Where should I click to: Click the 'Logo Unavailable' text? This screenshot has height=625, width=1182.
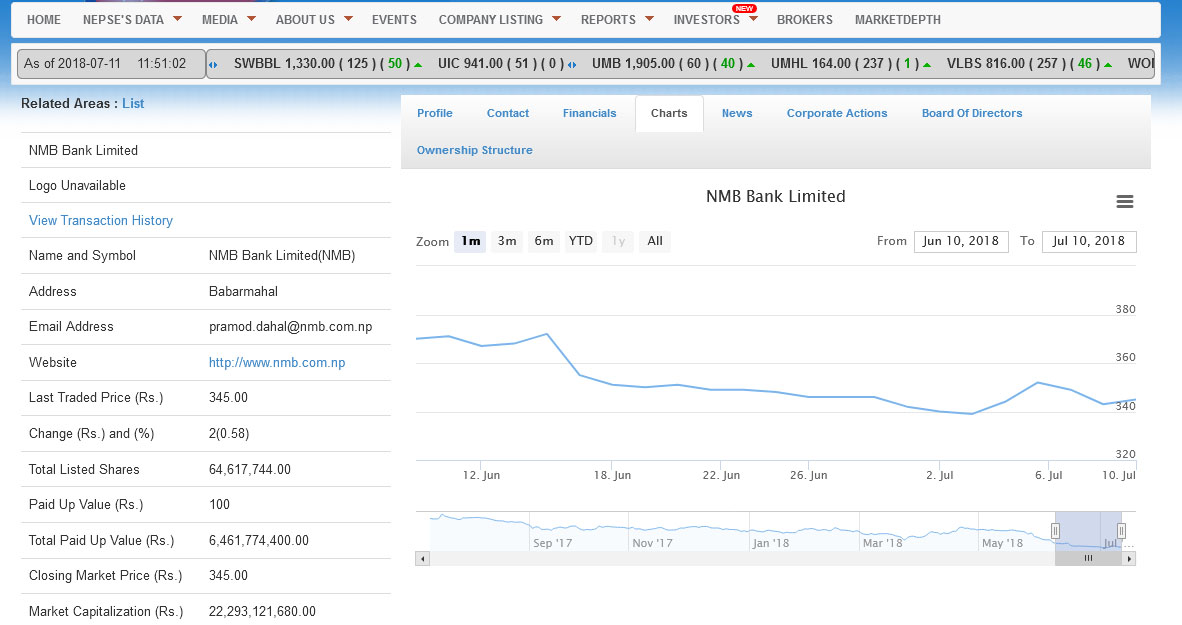(x=77, y=185)
